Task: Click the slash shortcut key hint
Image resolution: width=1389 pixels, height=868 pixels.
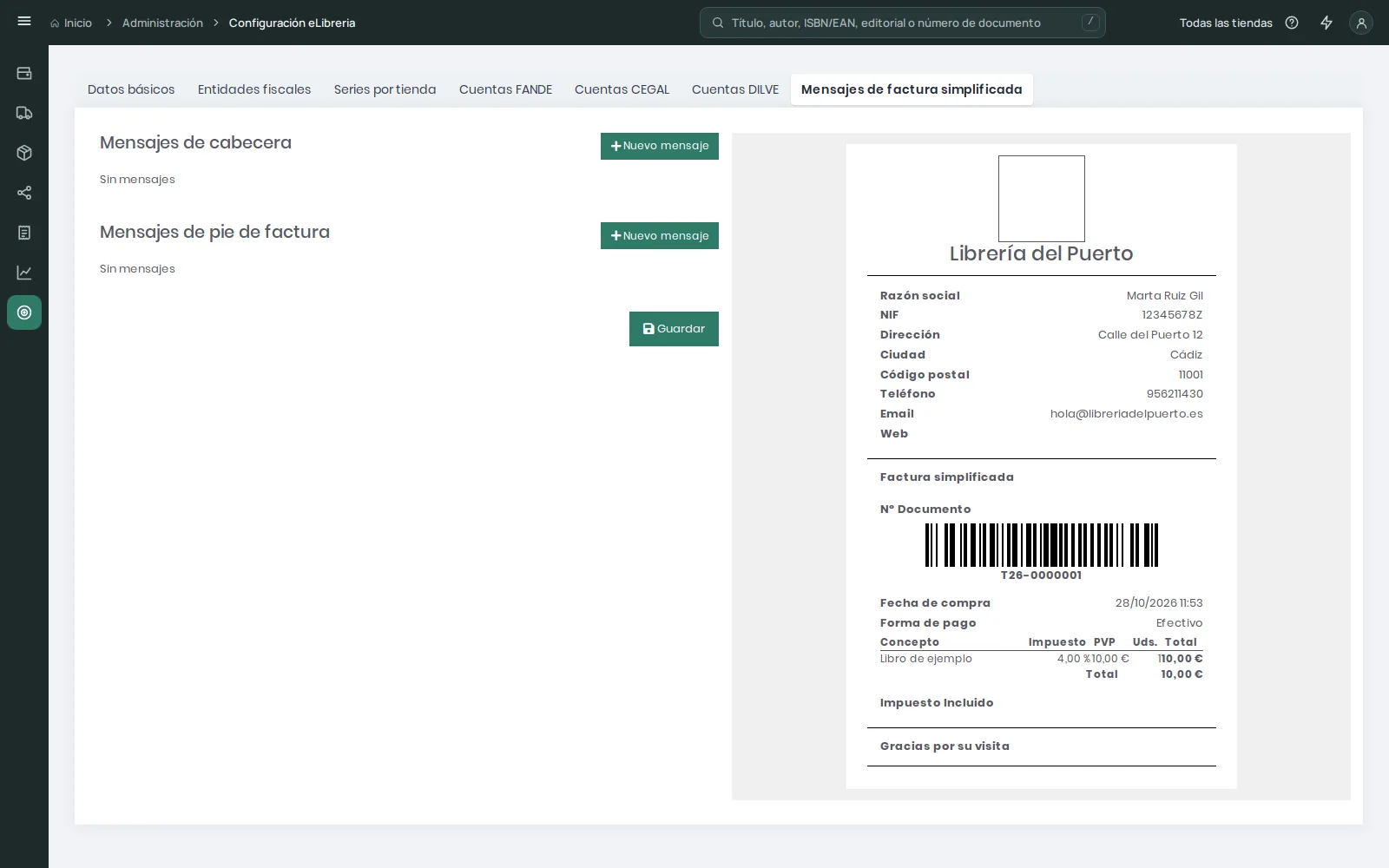Action: [1090, 23]
